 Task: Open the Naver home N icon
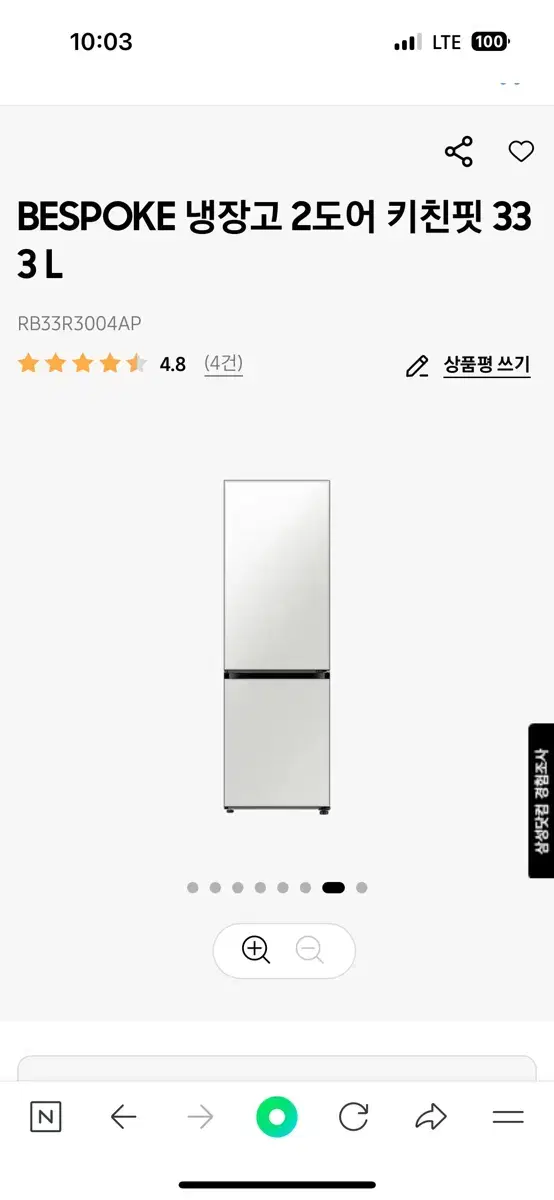(x=46, y=1117)
